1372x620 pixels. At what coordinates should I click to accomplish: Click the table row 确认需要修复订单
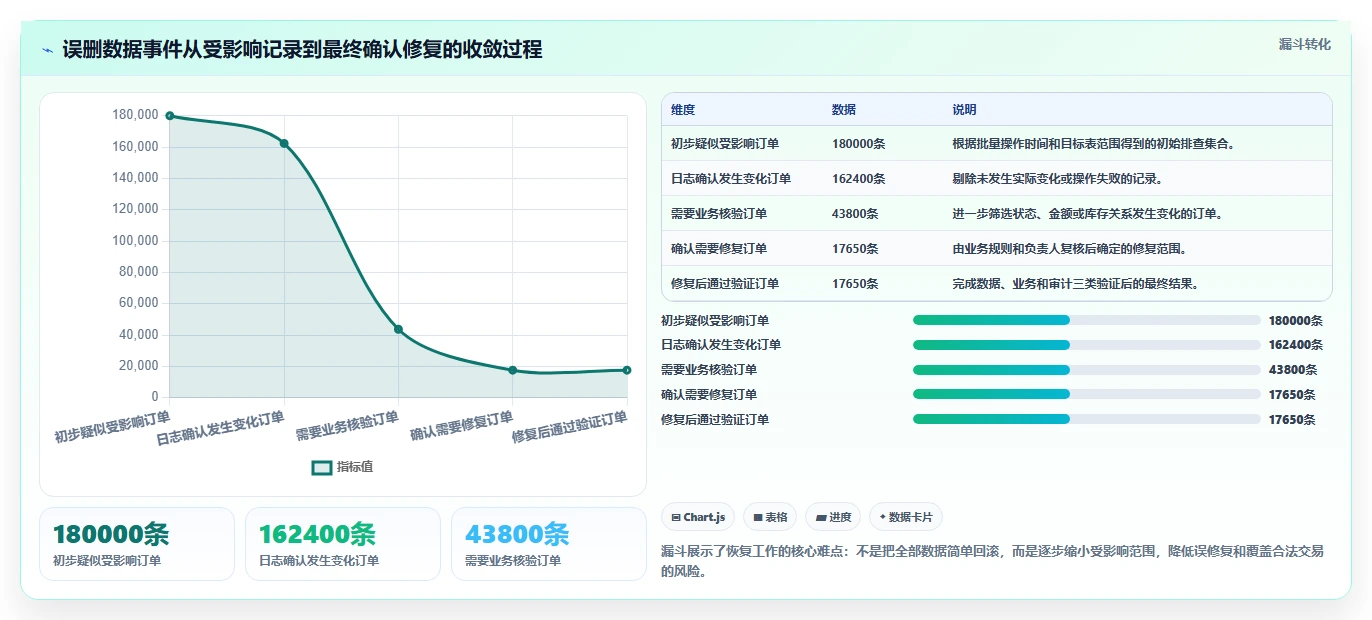coord(997,248)
